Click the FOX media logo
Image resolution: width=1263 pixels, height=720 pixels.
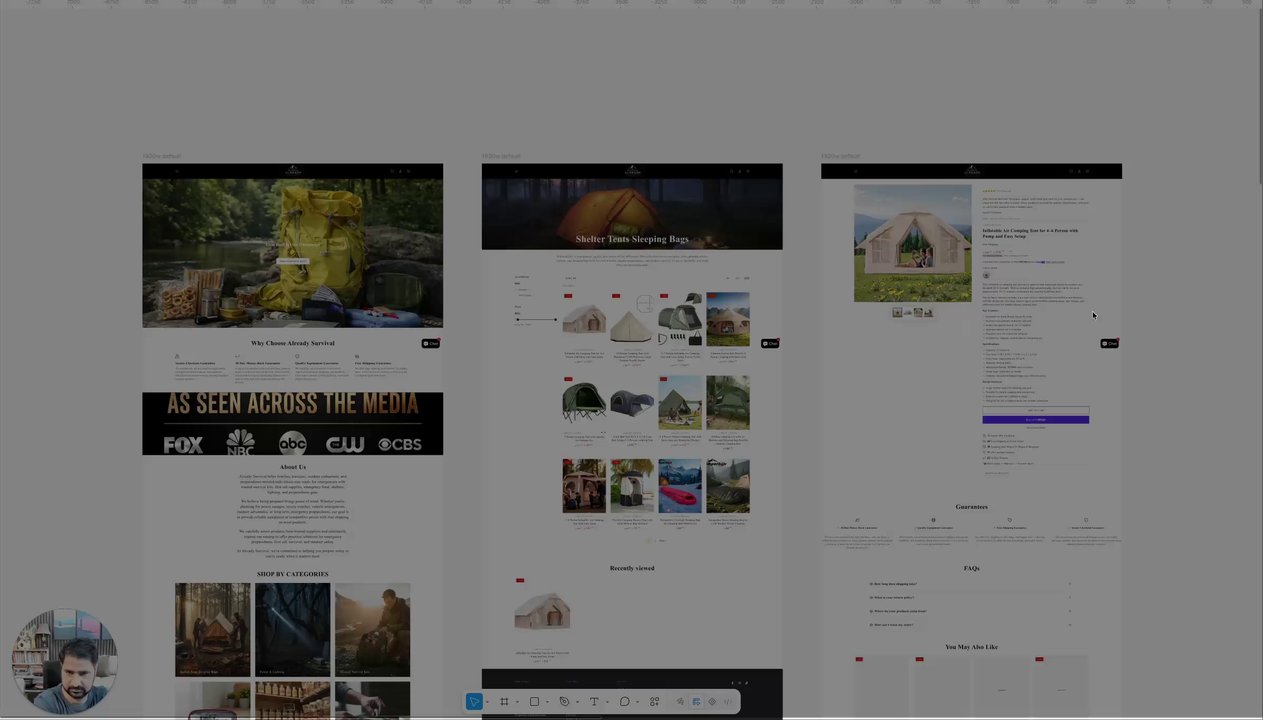(183, 444)
